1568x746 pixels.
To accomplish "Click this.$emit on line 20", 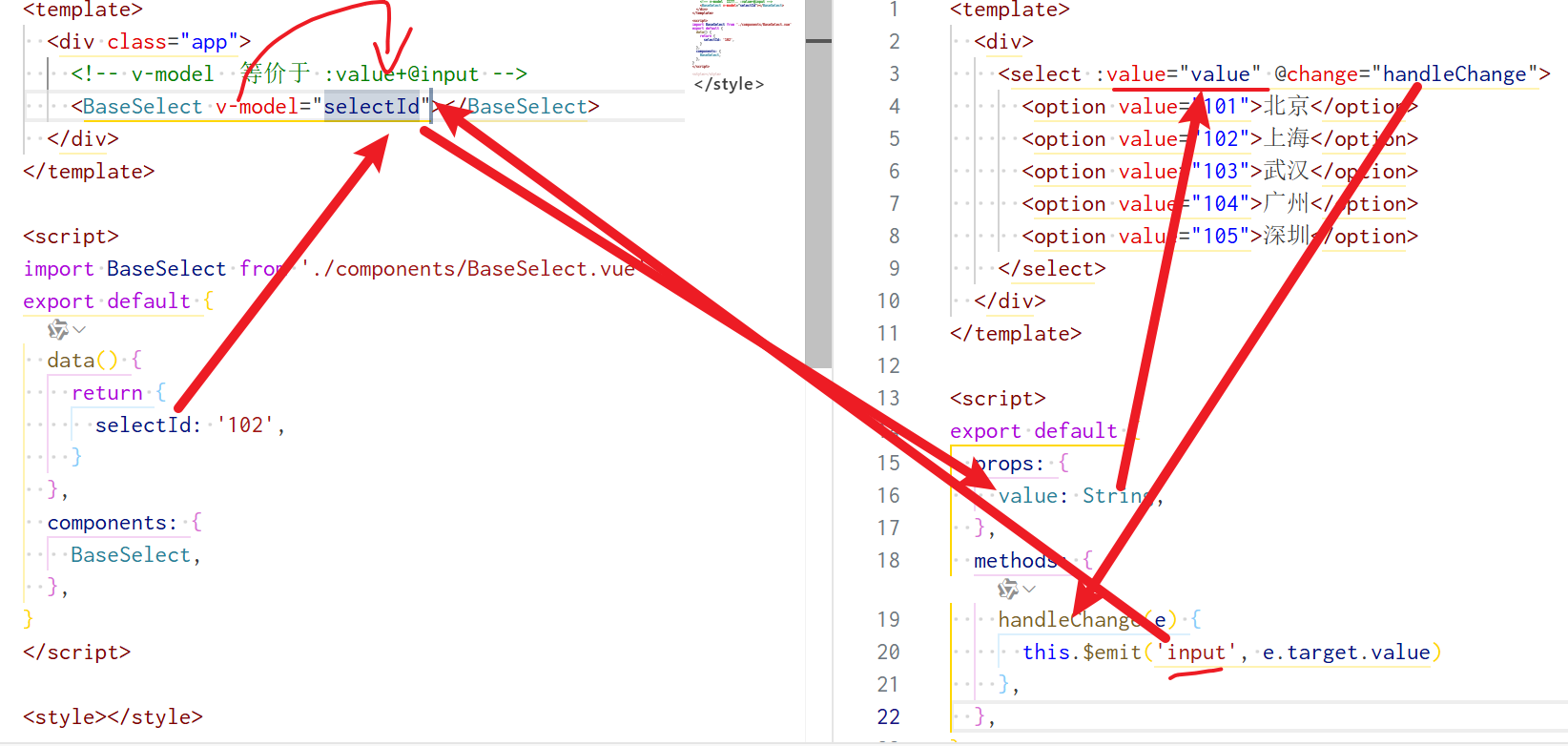I will point(1082,652).
